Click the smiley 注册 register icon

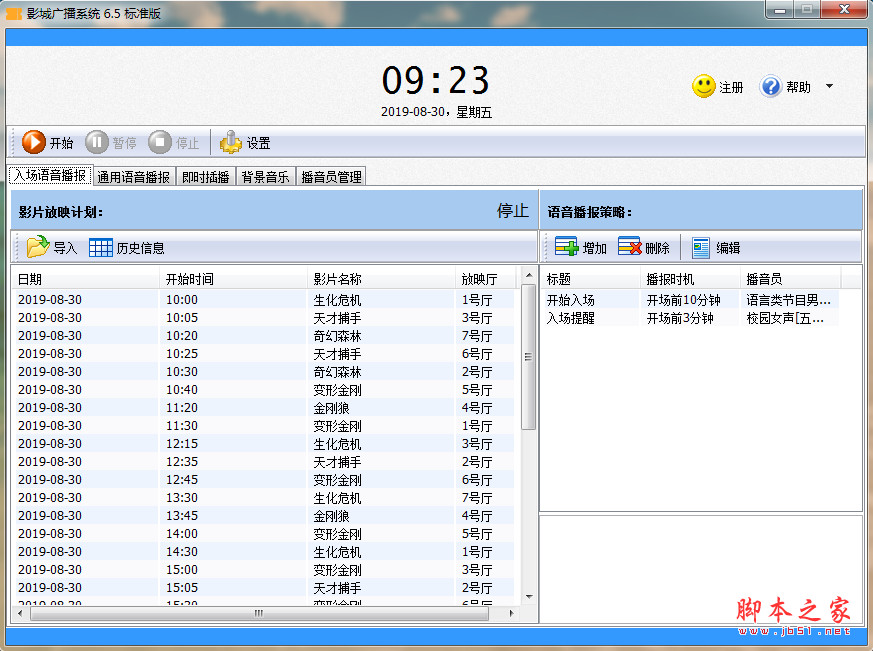[x=703, y=87]
